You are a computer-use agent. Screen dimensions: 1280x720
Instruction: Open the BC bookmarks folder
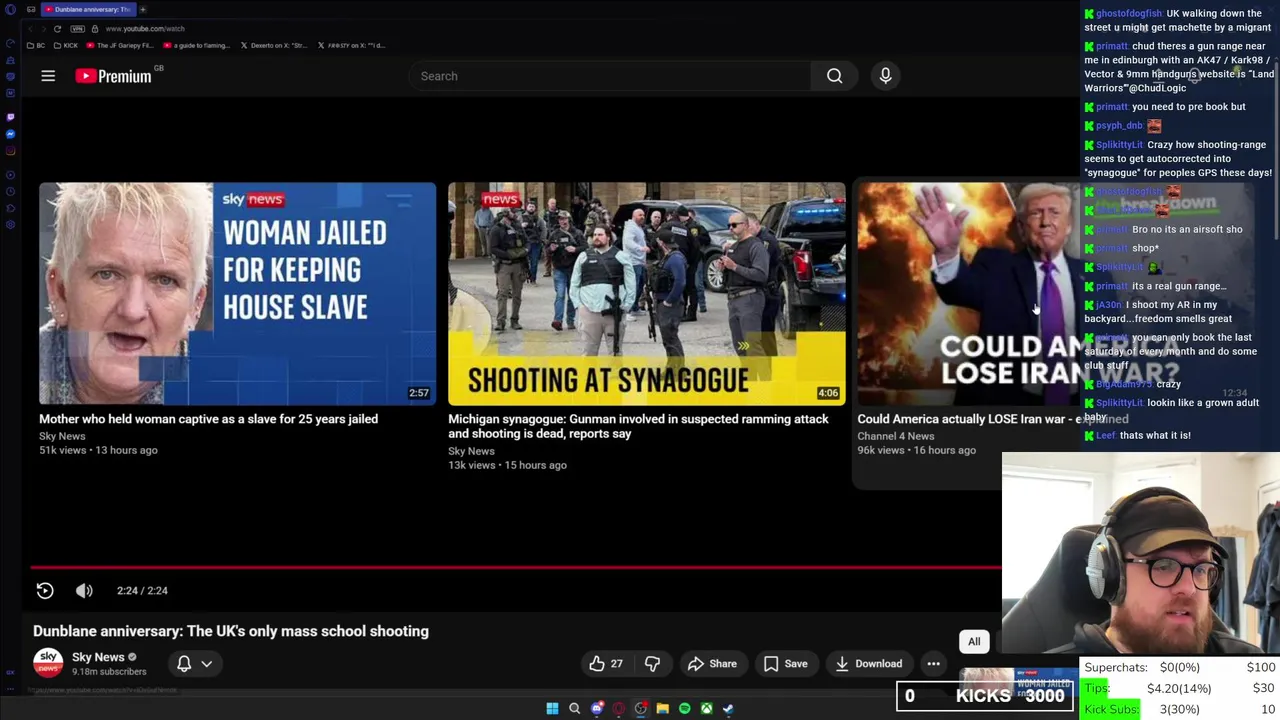36,45
